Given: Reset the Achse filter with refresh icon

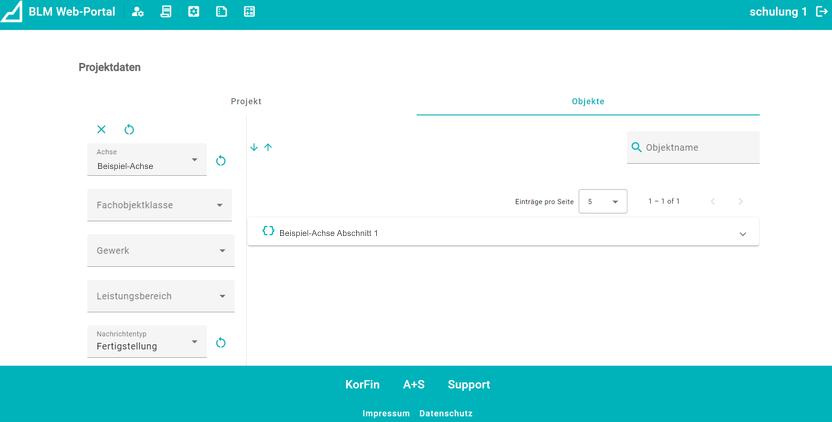Looking at the screenshot, I should (221, 161).
